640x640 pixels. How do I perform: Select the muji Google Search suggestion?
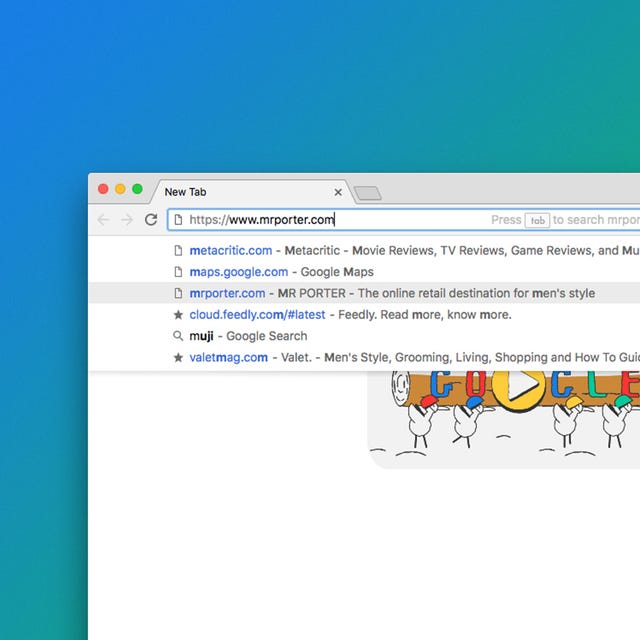point(364,336)
